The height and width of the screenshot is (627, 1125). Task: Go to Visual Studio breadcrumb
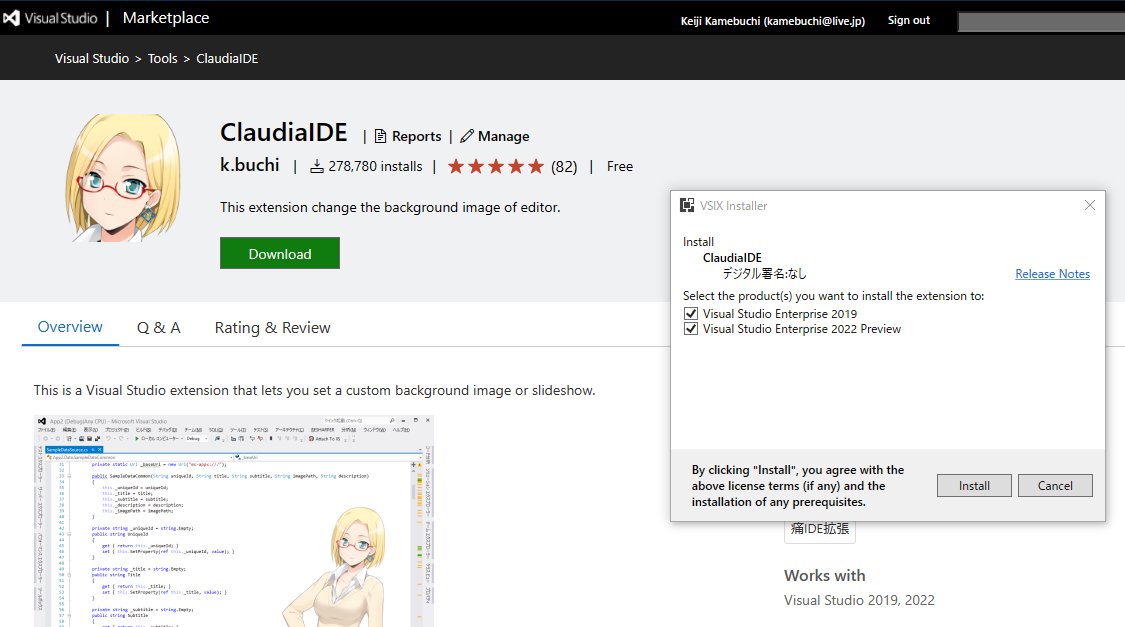[92, 59]
